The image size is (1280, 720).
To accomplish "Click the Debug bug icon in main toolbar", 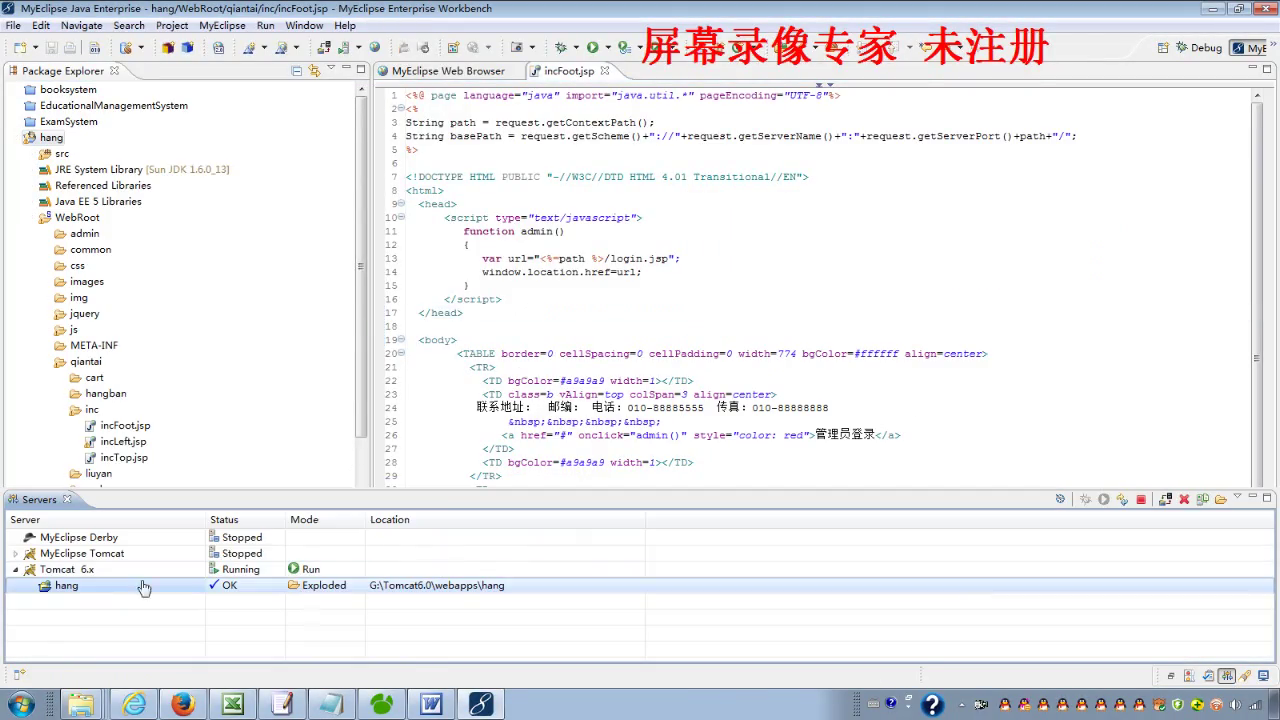I will pos(561,47).
